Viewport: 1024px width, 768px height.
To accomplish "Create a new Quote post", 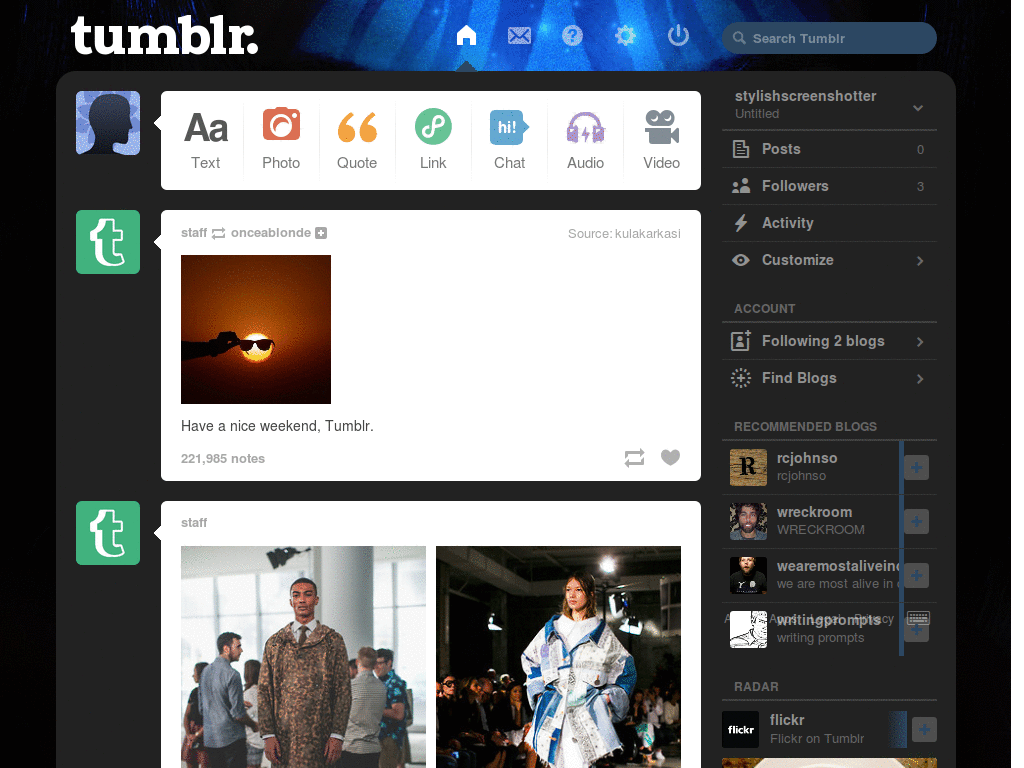I will (357, 140).
